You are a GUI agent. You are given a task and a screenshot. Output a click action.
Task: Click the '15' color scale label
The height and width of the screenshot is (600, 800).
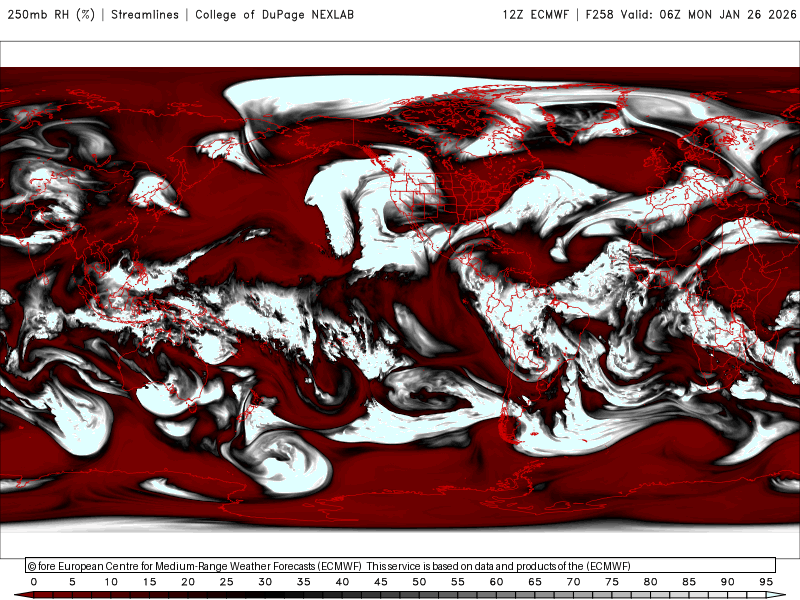pos(149,582)
